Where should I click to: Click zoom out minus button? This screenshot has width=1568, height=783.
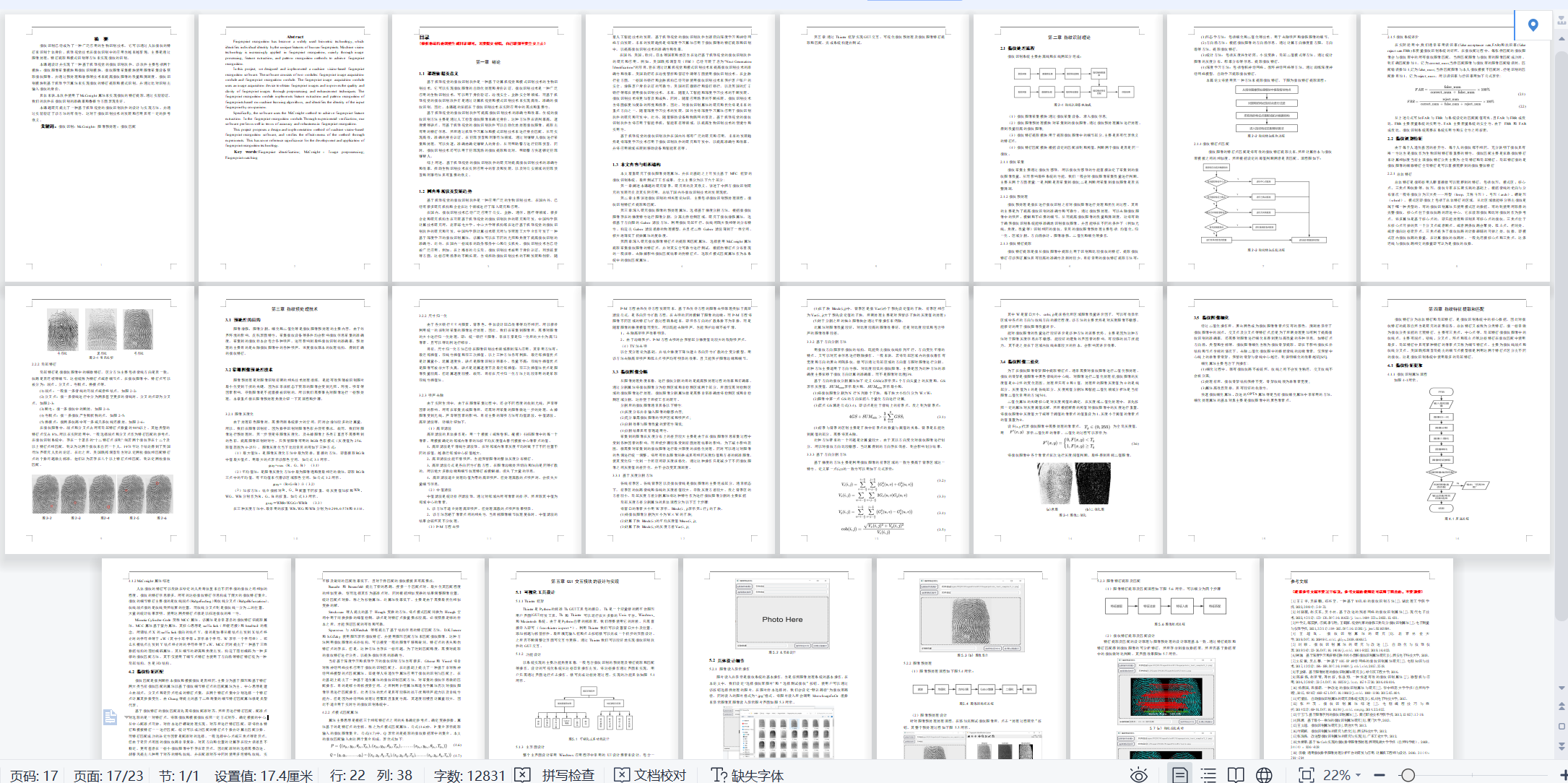pyautogui.click(x=1379, y=775)
